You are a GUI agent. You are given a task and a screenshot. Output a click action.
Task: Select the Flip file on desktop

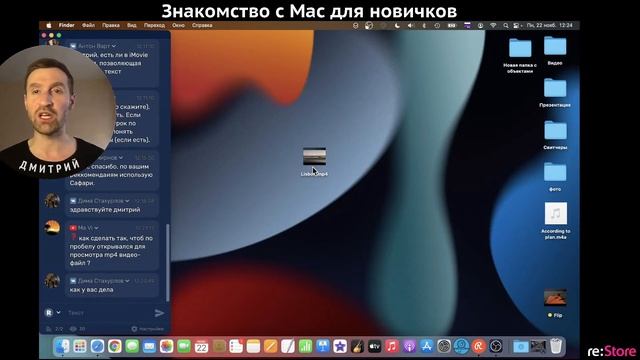point(555,304)
